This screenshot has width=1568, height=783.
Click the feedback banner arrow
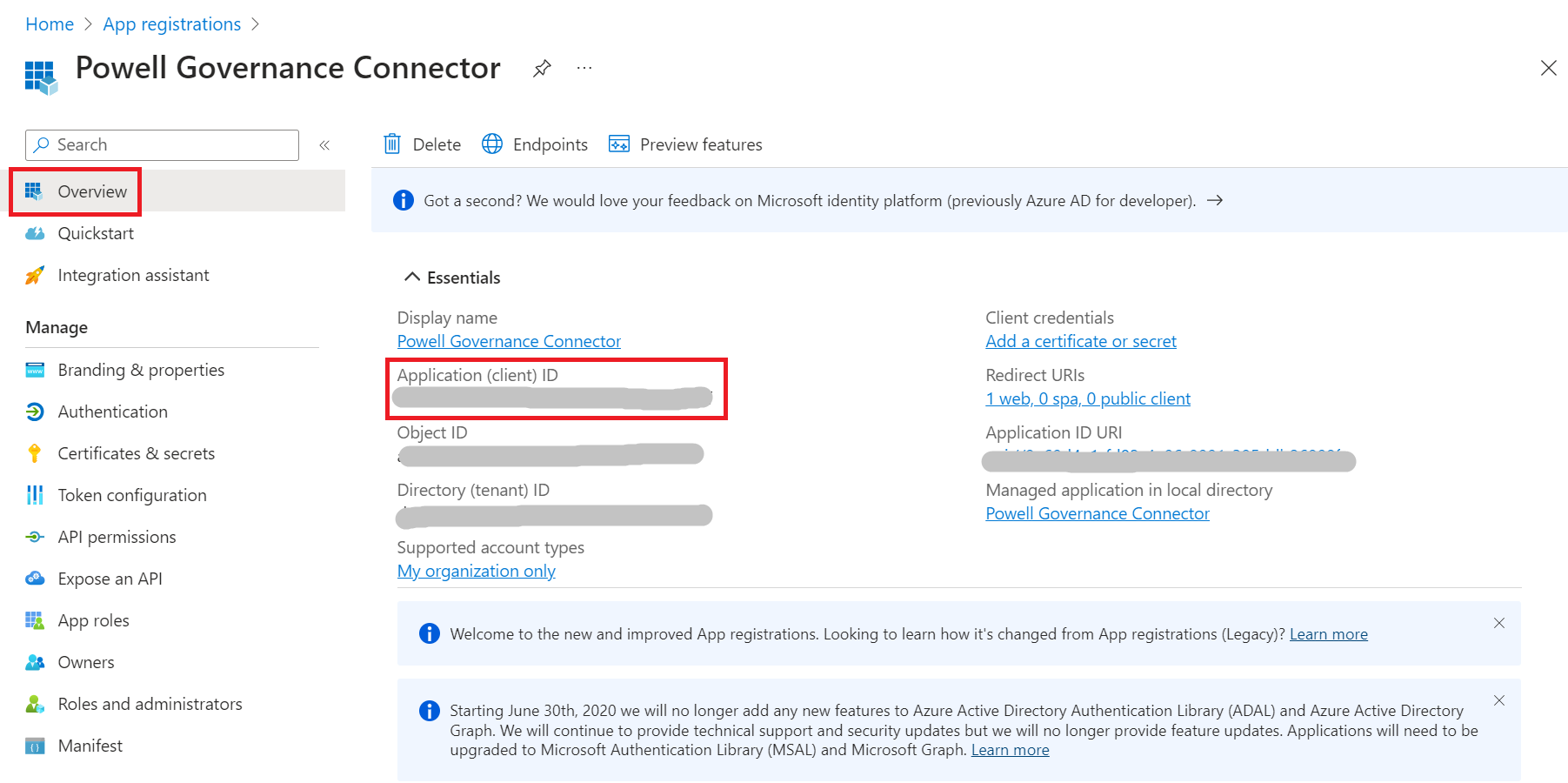coord(1215,201)
